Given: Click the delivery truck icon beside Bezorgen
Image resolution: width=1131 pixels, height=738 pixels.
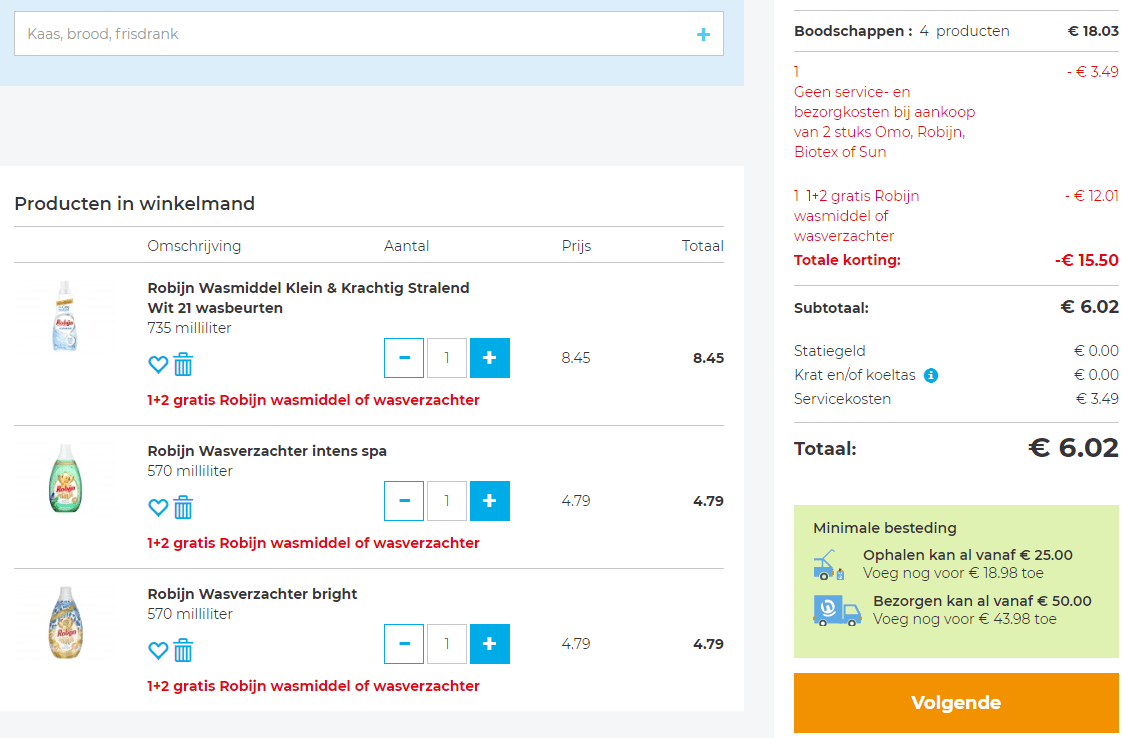Looking at the screenshot, I should coord(837,610).
